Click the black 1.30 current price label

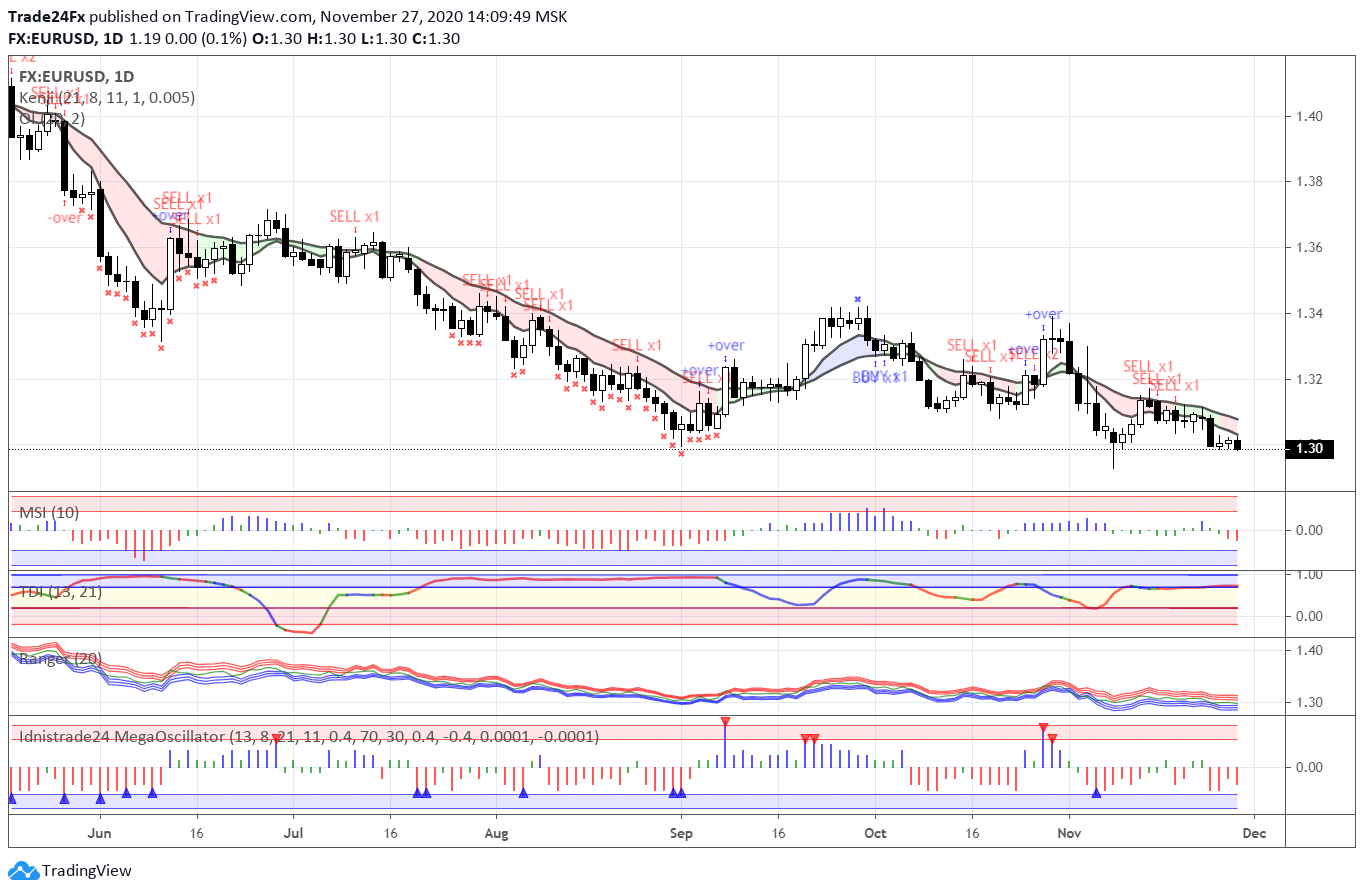click(x=1310, y=448)
